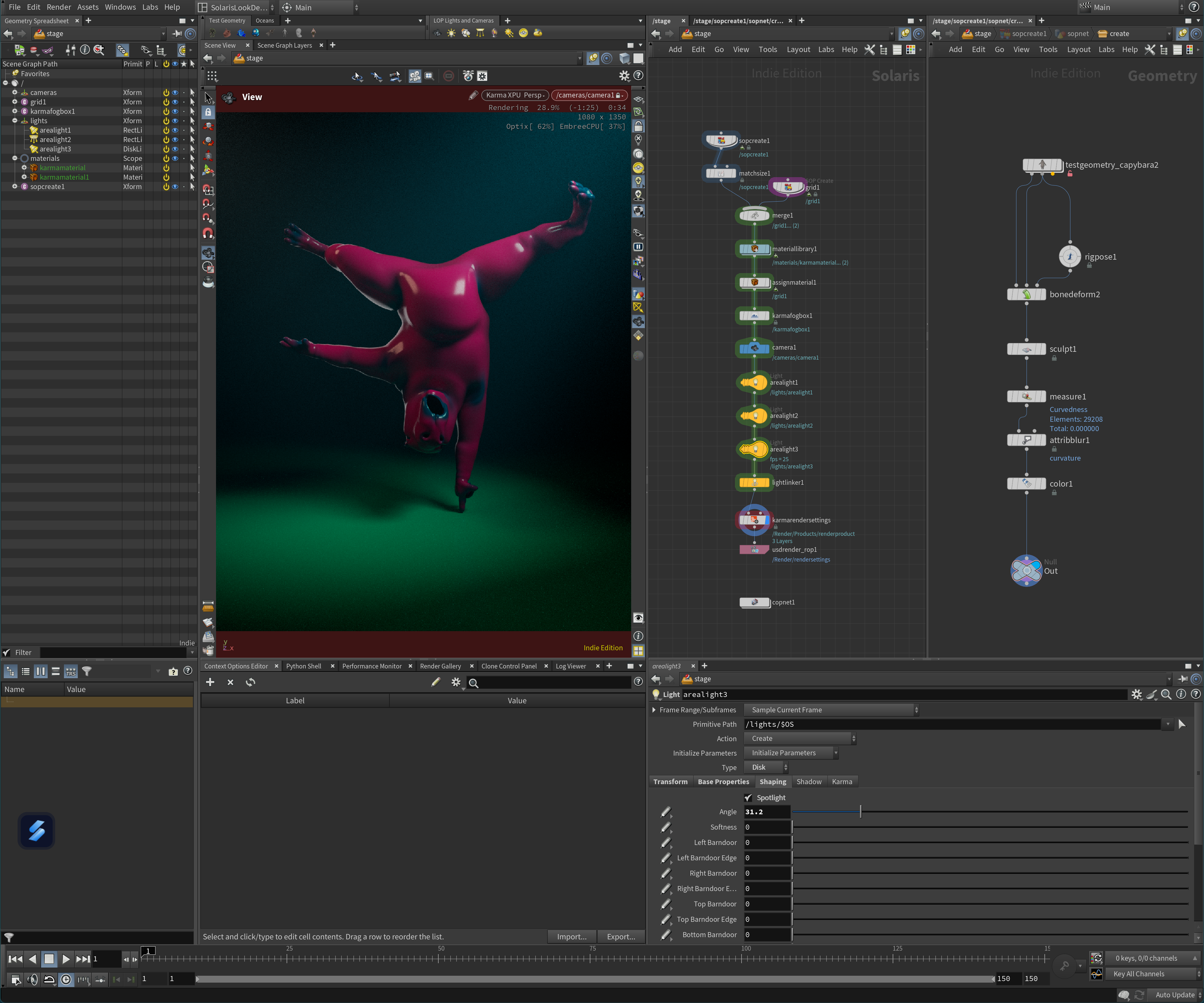The image size is (1204, 1003).
Task: Click the Export... button
Action: pos(621,937)
